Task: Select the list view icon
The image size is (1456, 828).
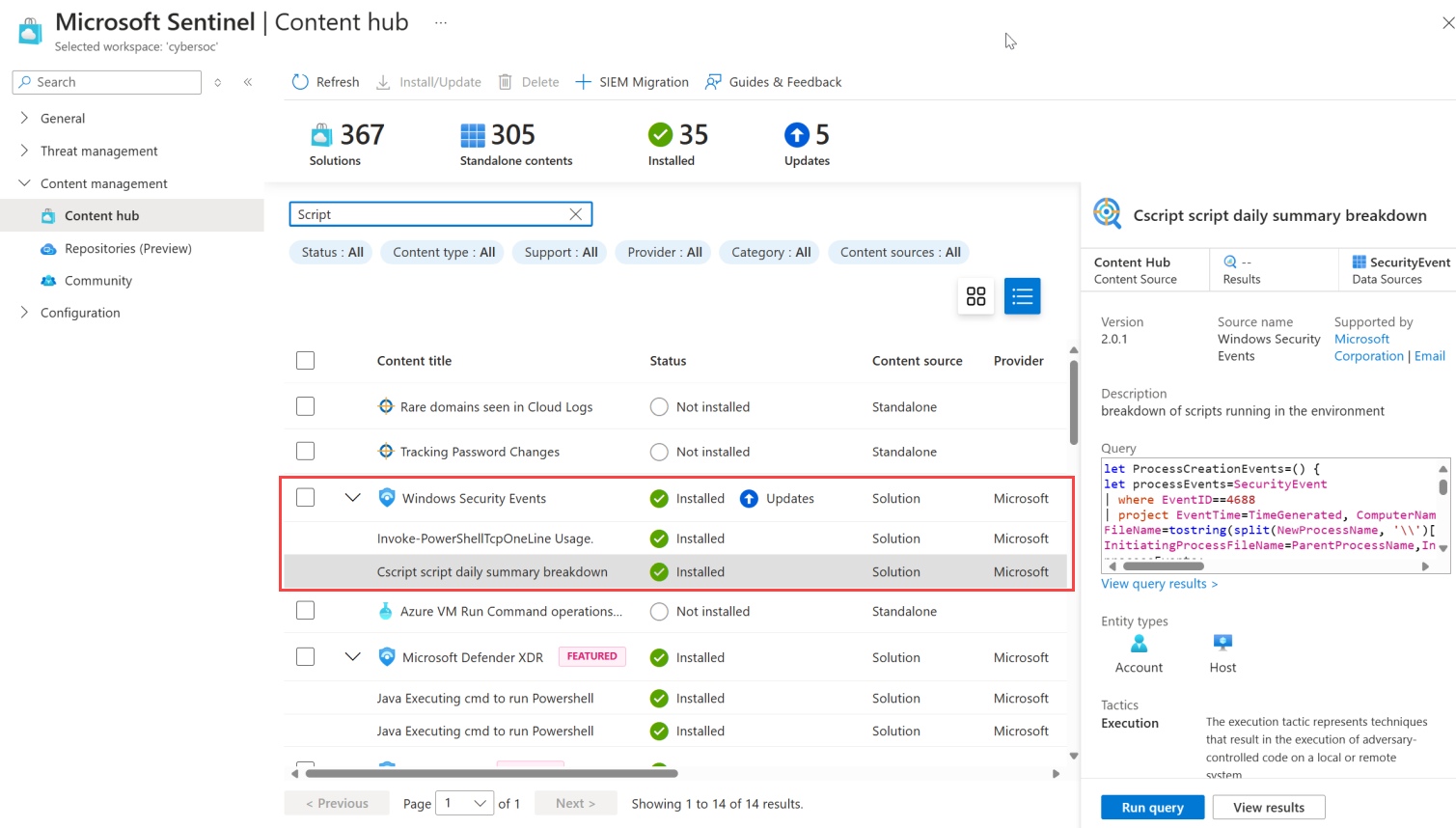Action: [1022, 296]
